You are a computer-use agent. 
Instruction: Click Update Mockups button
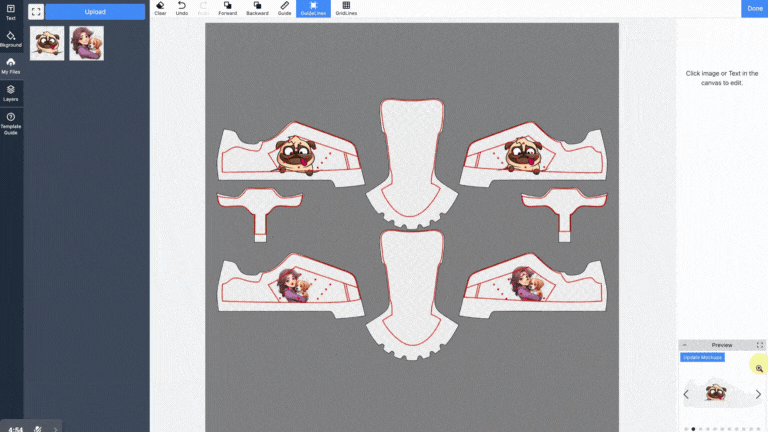pyautogui.click(x=702, y=357)
